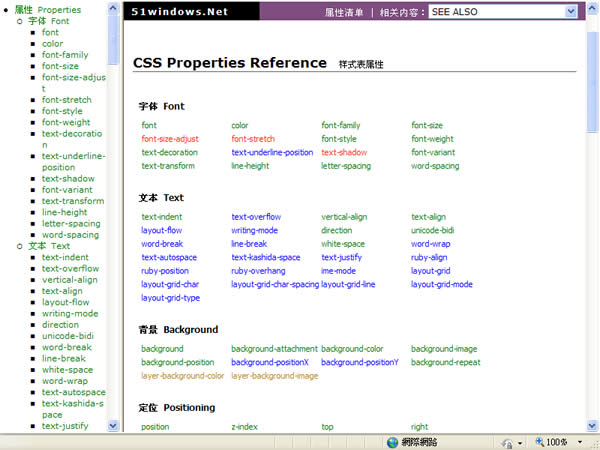Open the font-size-adjust link in main content
This screenshot has height=450, width=600.
(170, 139)
